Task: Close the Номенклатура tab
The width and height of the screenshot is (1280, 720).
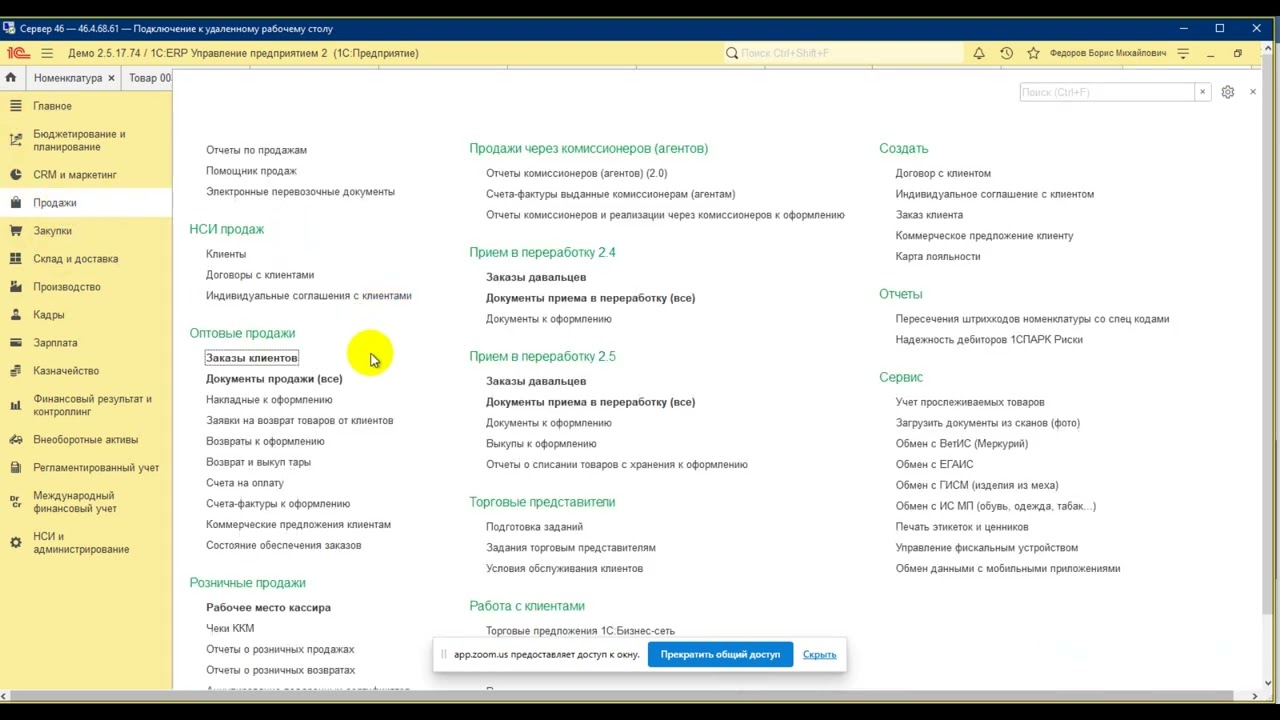Action: coord(111,78)
